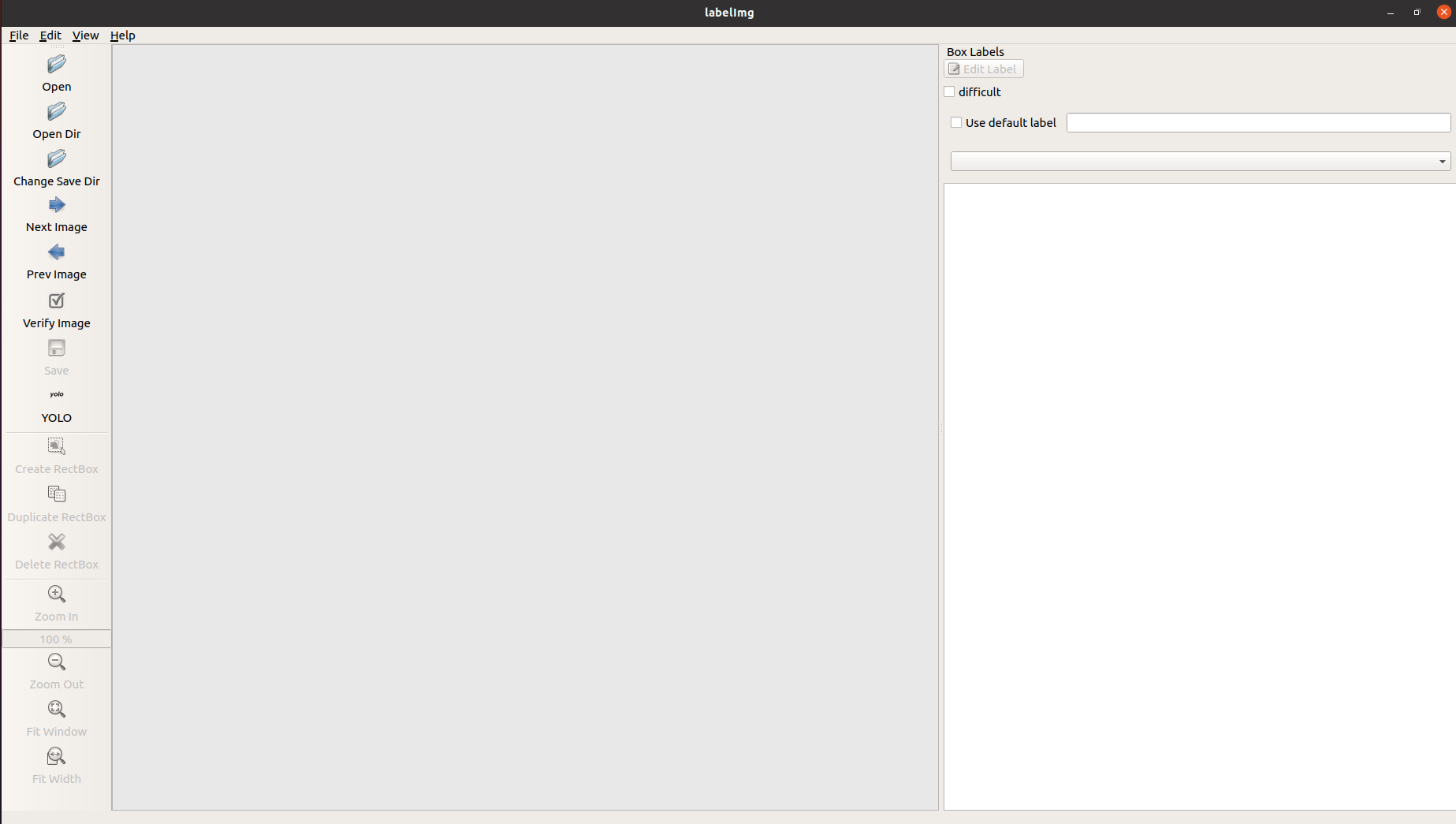Image resolution: width=1456 pixels, height=824 pixels.
Task: Click the Fit Width icon
Action: click(x=57, y=756)
